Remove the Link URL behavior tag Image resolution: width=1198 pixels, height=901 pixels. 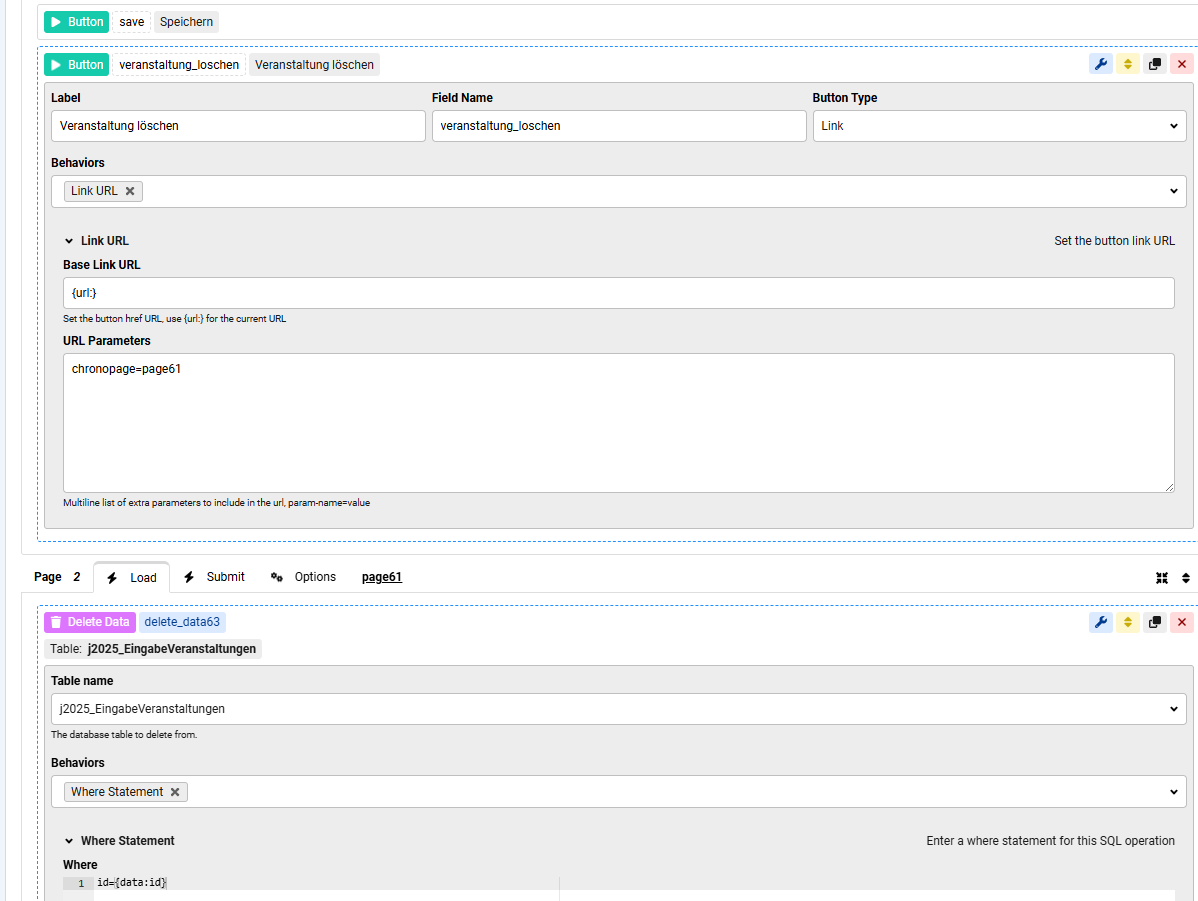(x=130, y=191)
